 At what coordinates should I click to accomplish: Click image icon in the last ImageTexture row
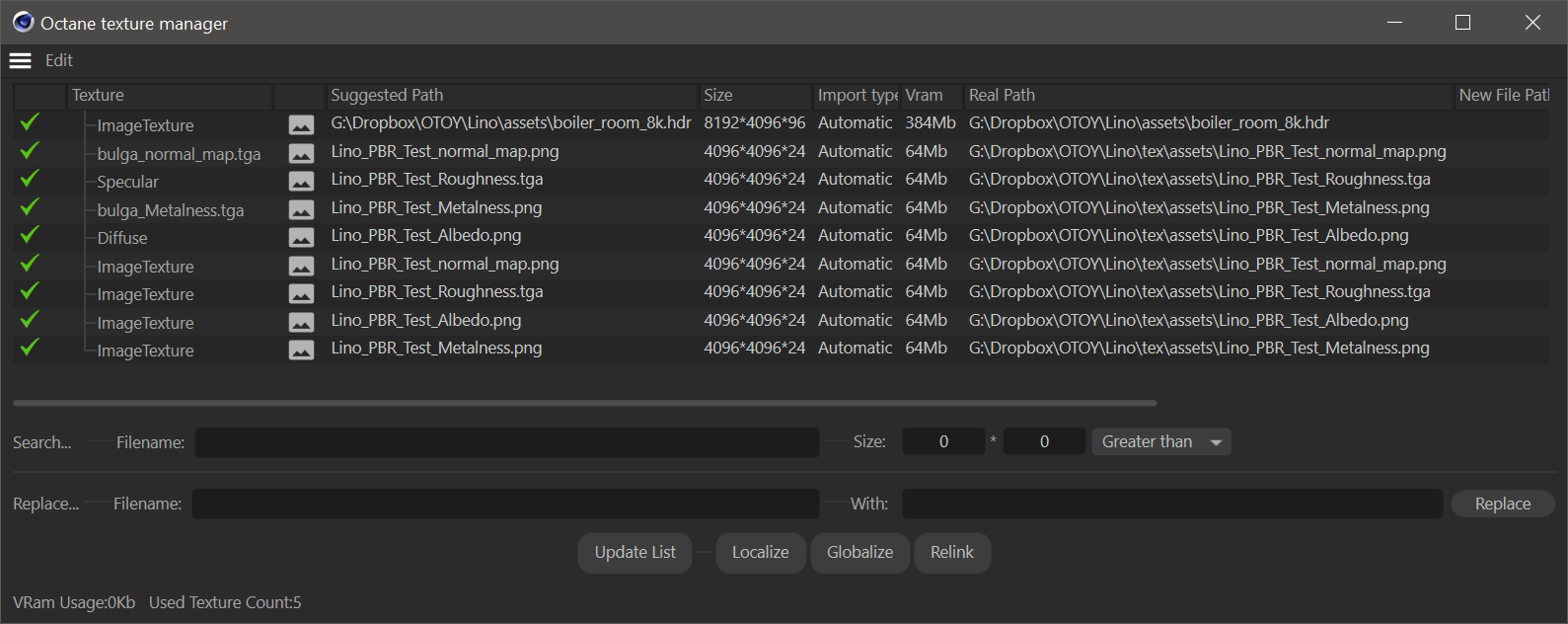pyautogui.click(x=301, y=351)
